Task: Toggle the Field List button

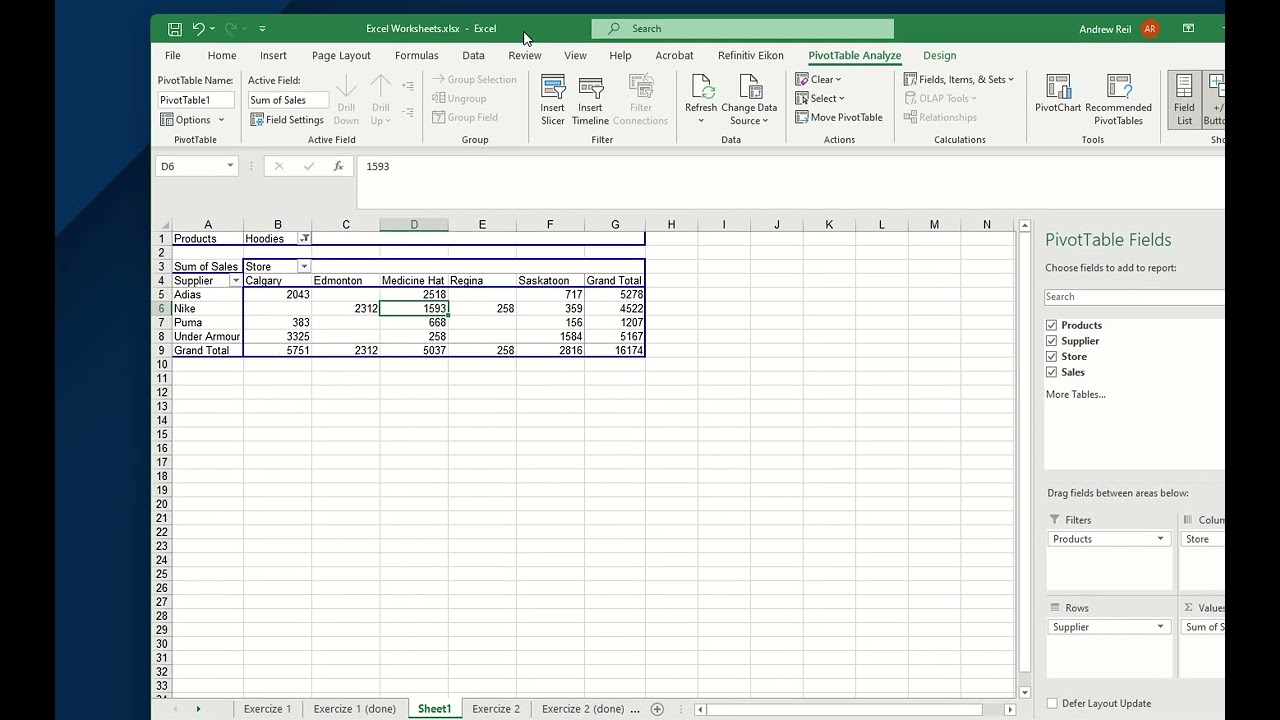Action: point(1184,100)
